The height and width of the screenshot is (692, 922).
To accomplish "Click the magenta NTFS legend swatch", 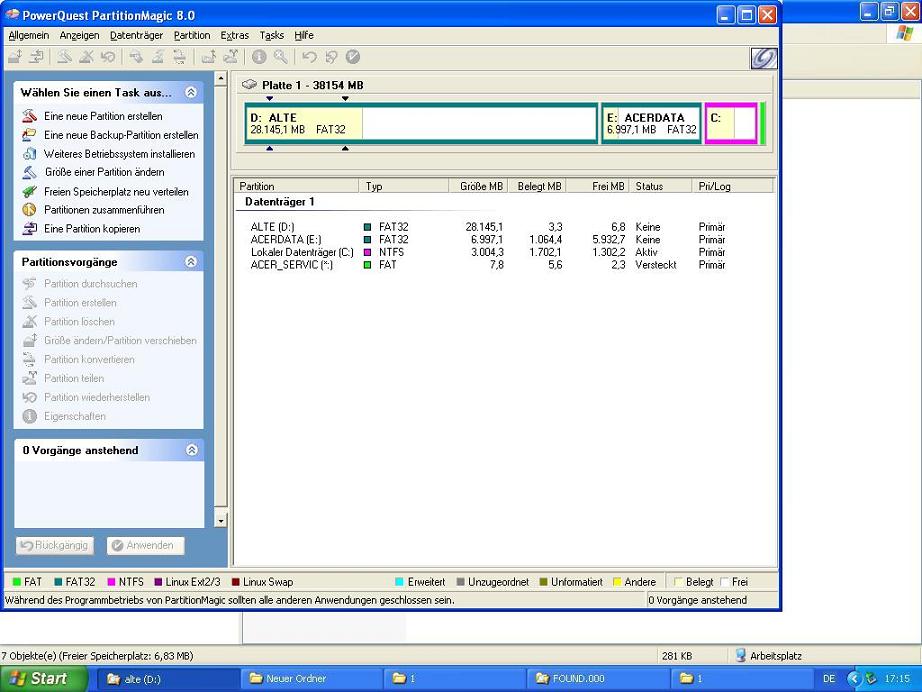I will 111,581.
